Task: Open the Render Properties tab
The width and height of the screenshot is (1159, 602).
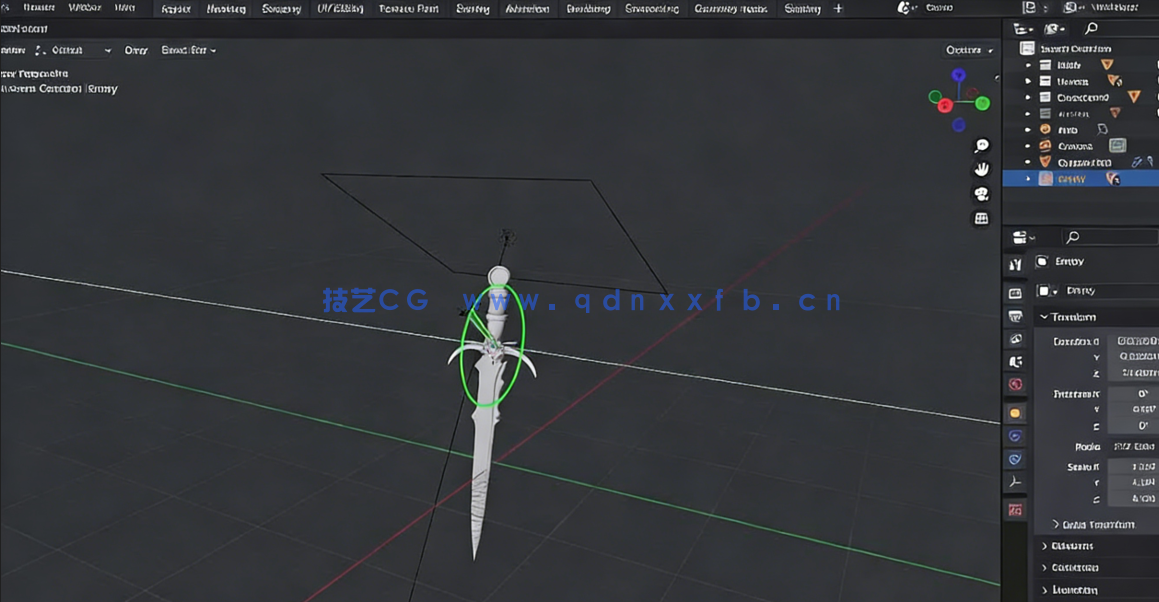Action: (1015, 292)
